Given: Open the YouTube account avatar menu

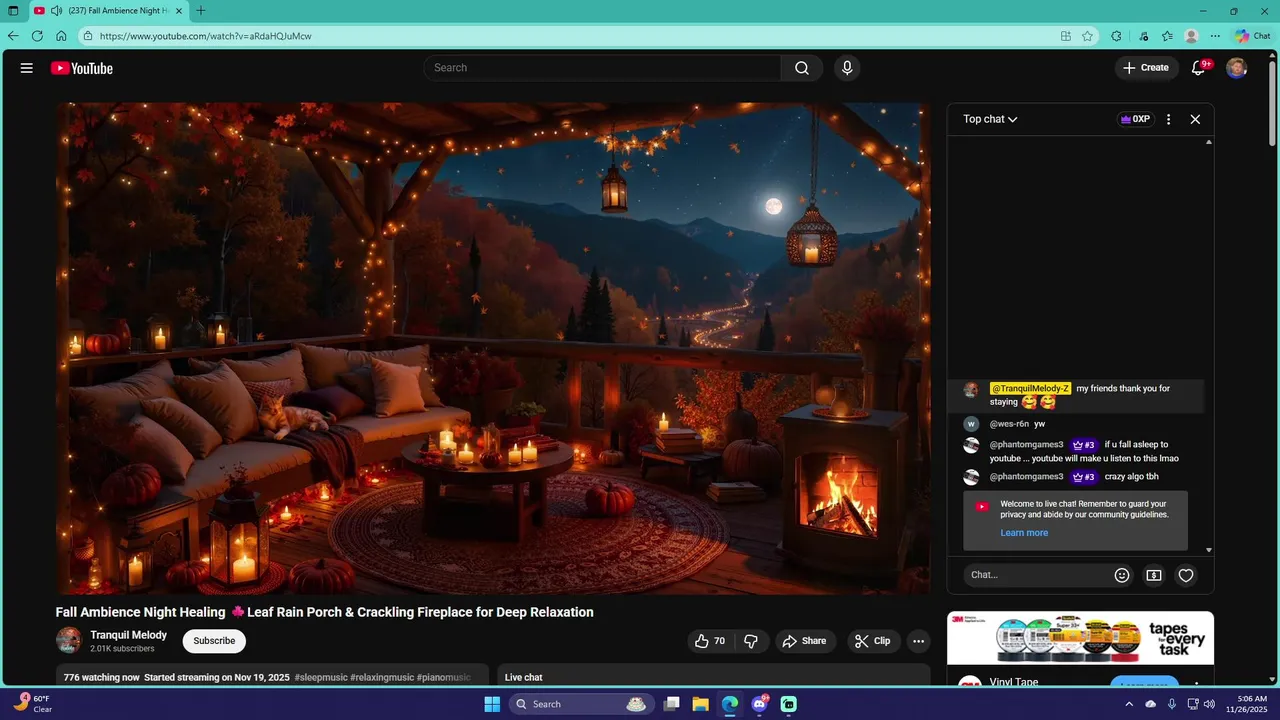Looking at the screenshot, I should [1237, 68].
